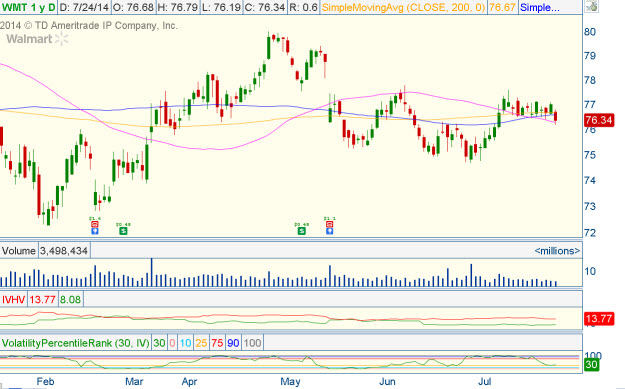This screenshot has height=389, width=625.
Task: Click the 79 price axis label
Action: pyautogui.click(x=590, y=56)
